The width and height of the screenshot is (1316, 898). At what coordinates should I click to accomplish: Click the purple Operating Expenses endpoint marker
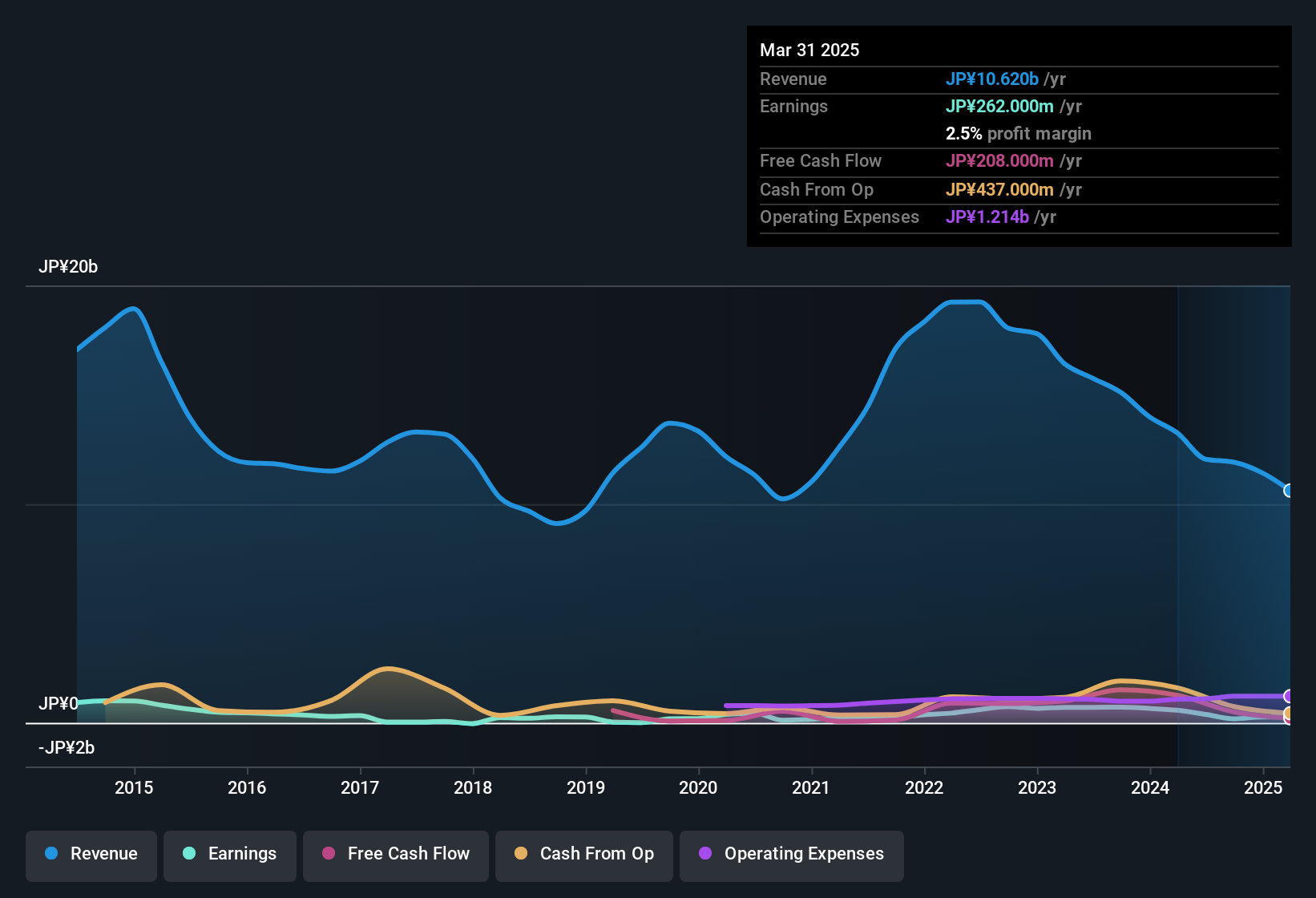[x=1288, y=696]
